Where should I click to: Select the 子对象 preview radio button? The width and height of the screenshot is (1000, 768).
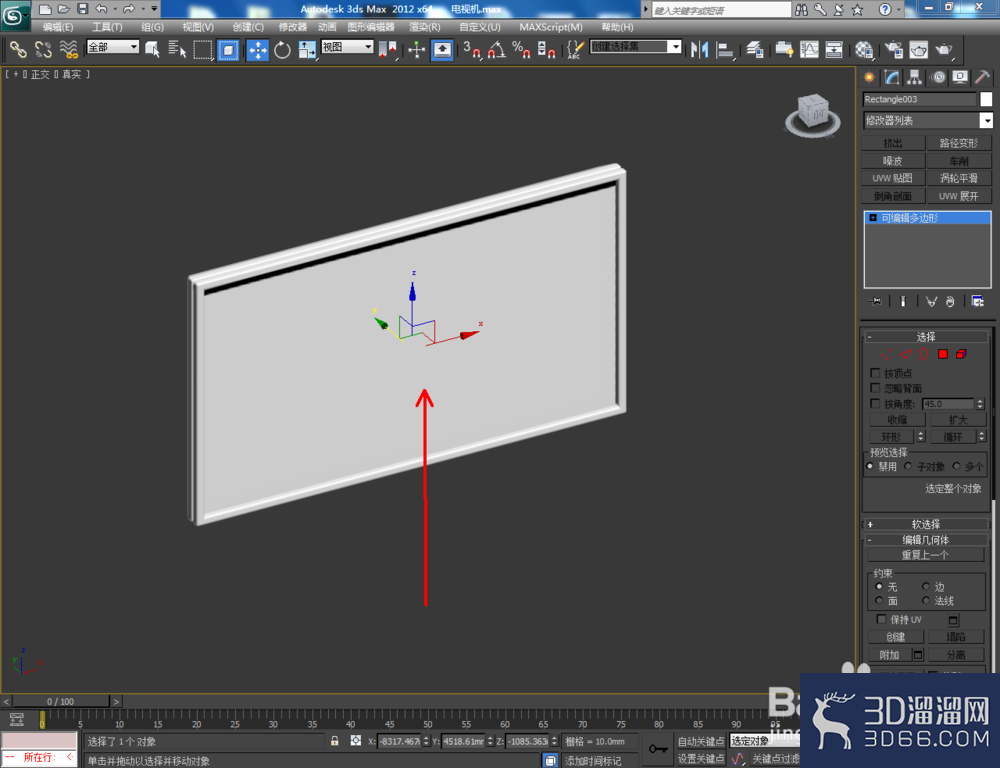pyautogui.click(x=908, y=466)
